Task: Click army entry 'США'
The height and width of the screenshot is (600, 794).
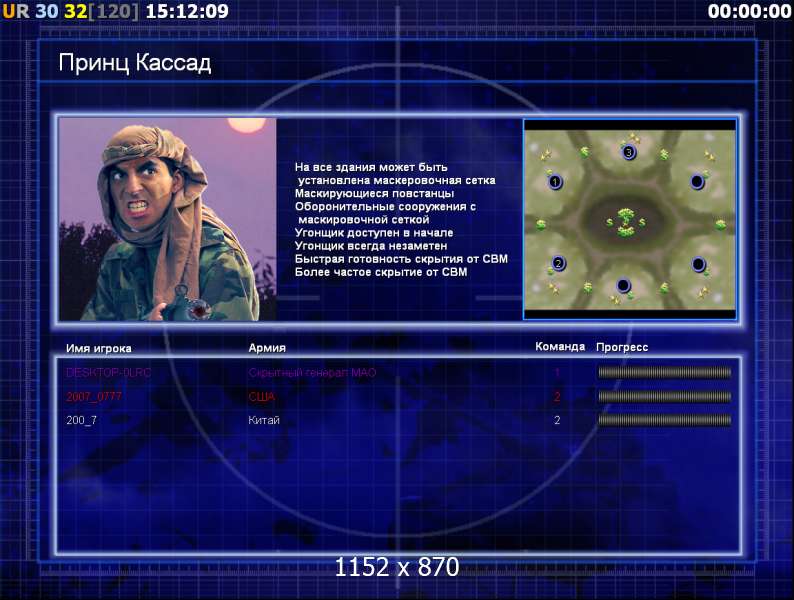Action: pyautogui.click(x=261, y=396)
